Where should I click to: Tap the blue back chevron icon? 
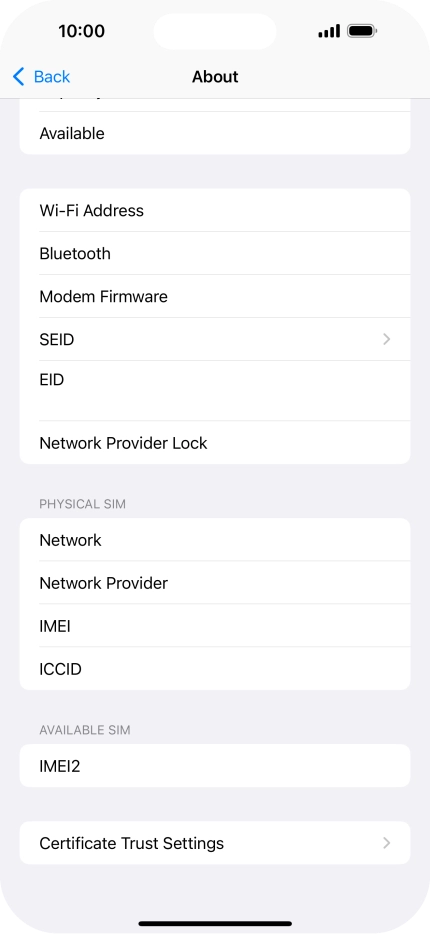[18, 76]
